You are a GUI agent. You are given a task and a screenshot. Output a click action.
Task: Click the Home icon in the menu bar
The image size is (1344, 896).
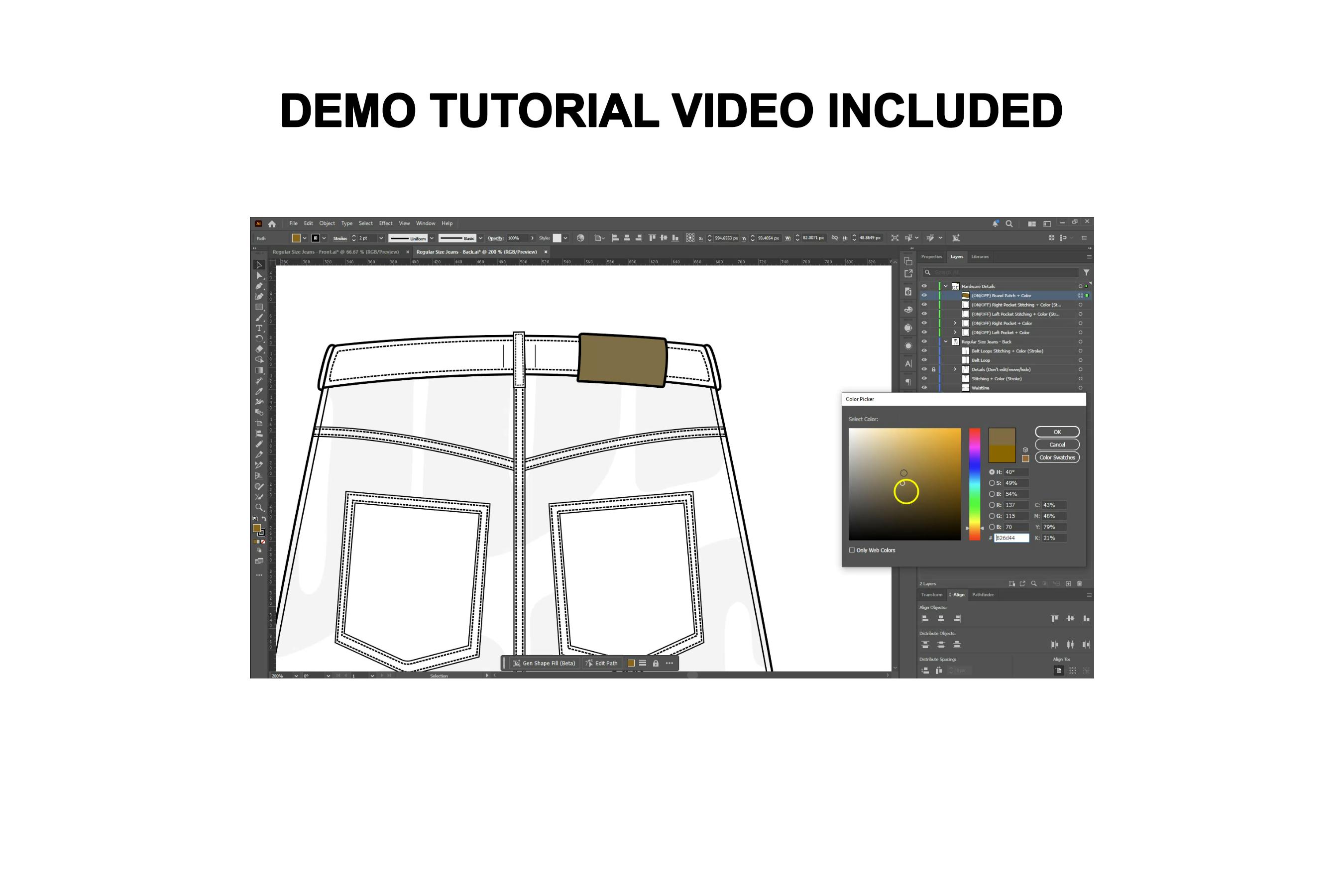tap(272, 224)
